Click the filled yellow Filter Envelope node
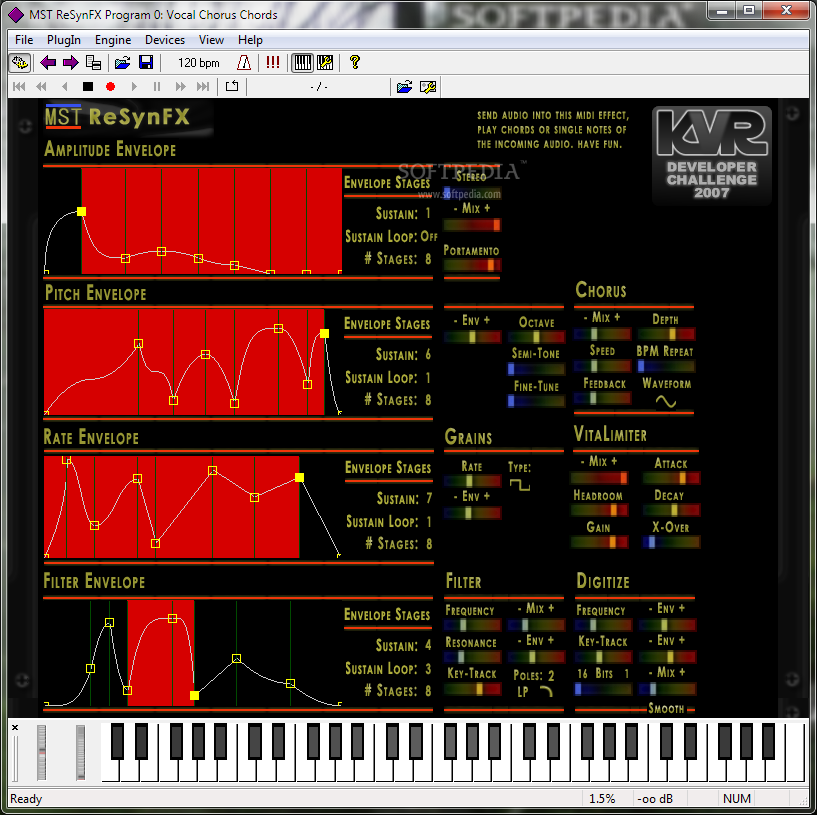817x815 pixels. 194,695
